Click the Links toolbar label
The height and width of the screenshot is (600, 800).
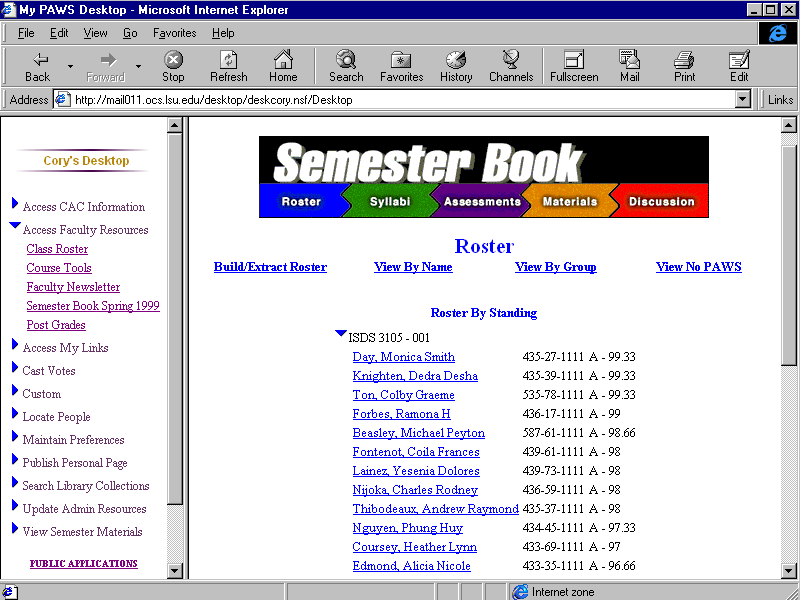pyautogui.click(x=780, y=99)
